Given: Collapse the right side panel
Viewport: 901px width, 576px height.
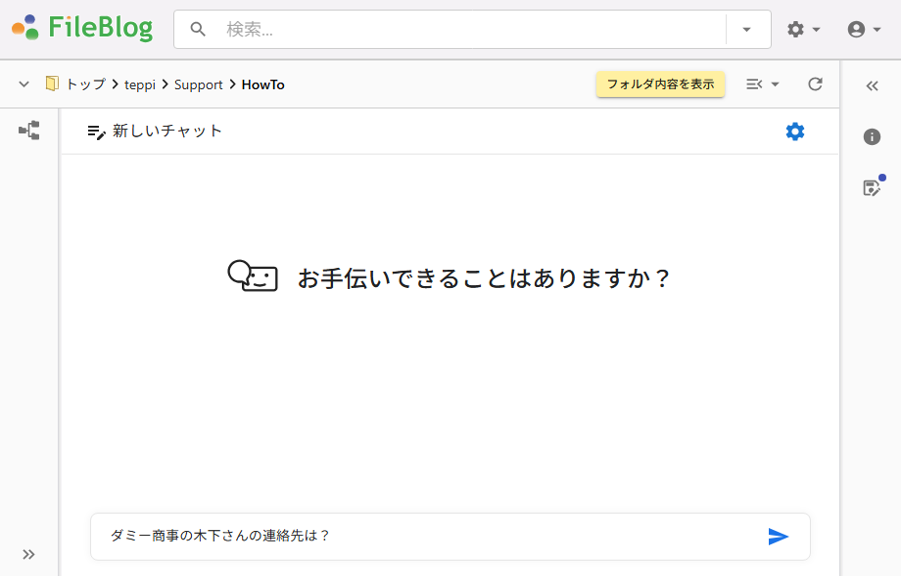Looking at the screenshot, I should [872, 86].
